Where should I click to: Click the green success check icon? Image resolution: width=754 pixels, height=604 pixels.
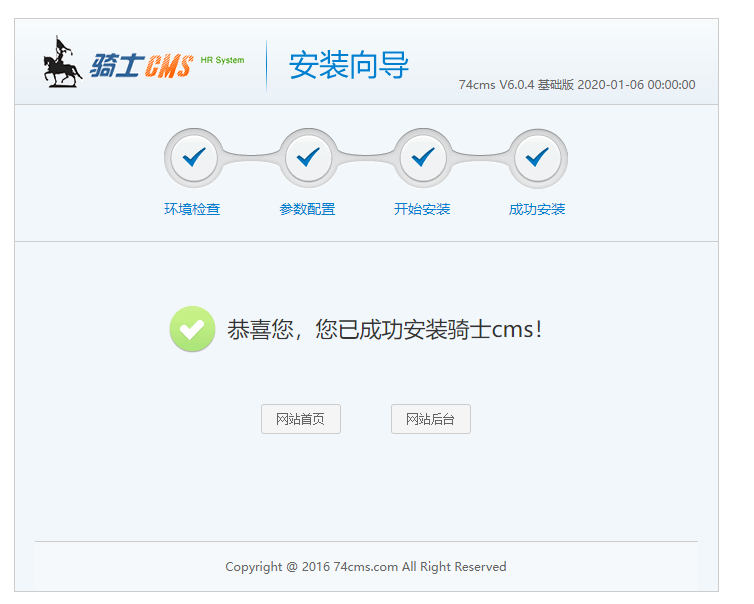click(192, 329)
